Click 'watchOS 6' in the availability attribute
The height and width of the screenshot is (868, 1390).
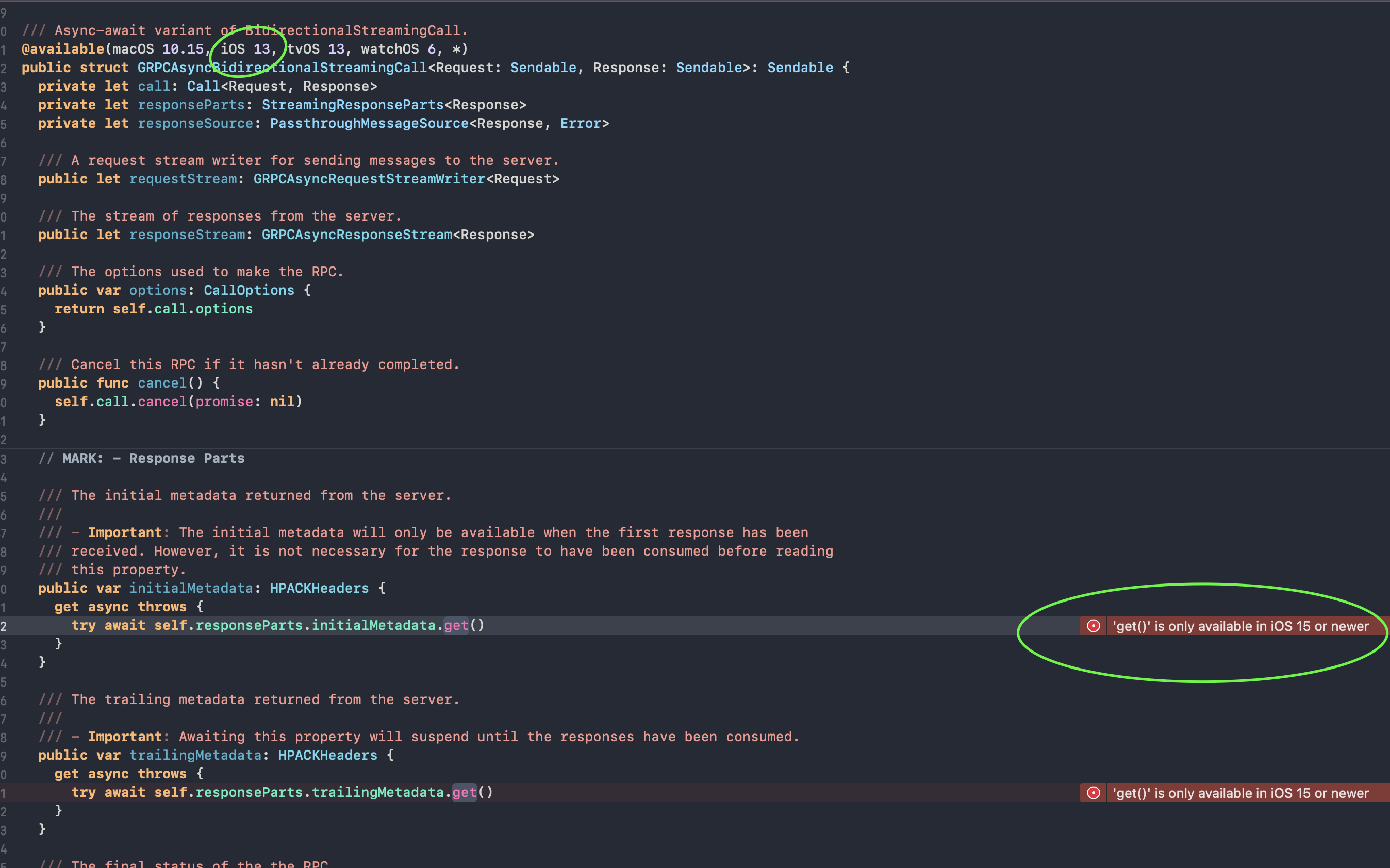pos(398,49)
